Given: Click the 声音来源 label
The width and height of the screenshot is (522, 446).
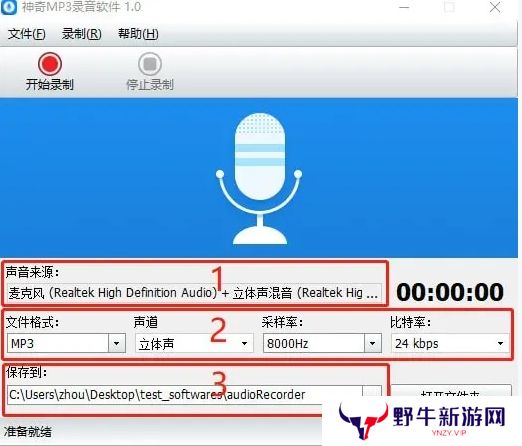Looking at the screenshot, I should click(x=32, y=272).
